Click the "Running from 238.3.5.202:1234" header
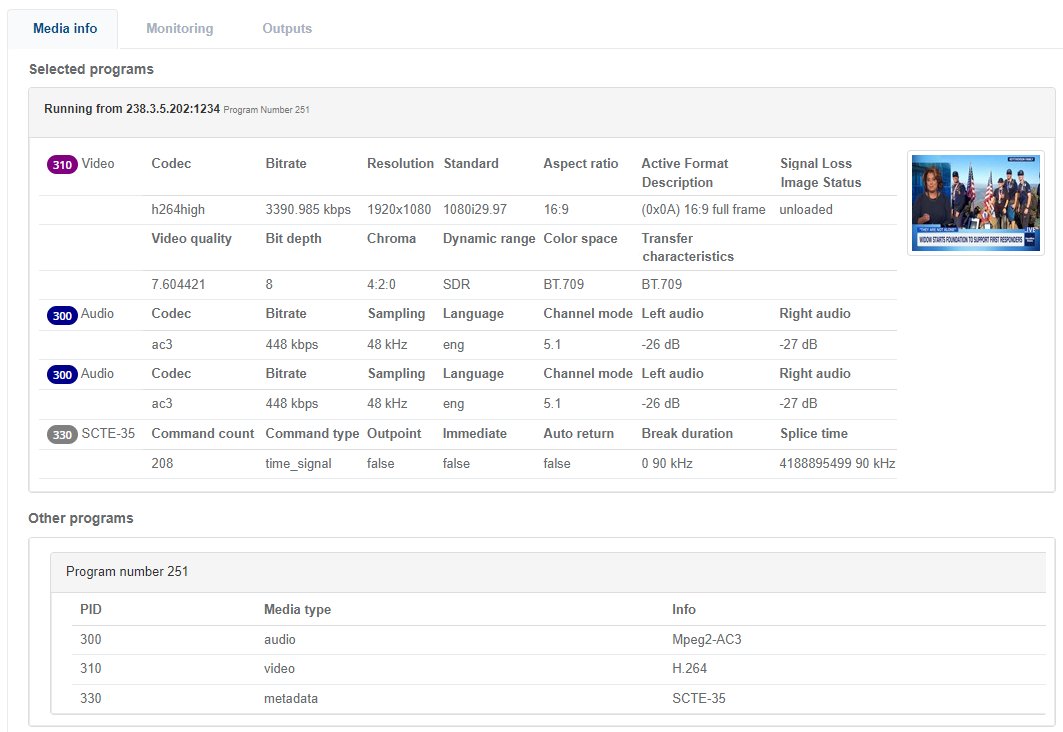 point(131,109)
